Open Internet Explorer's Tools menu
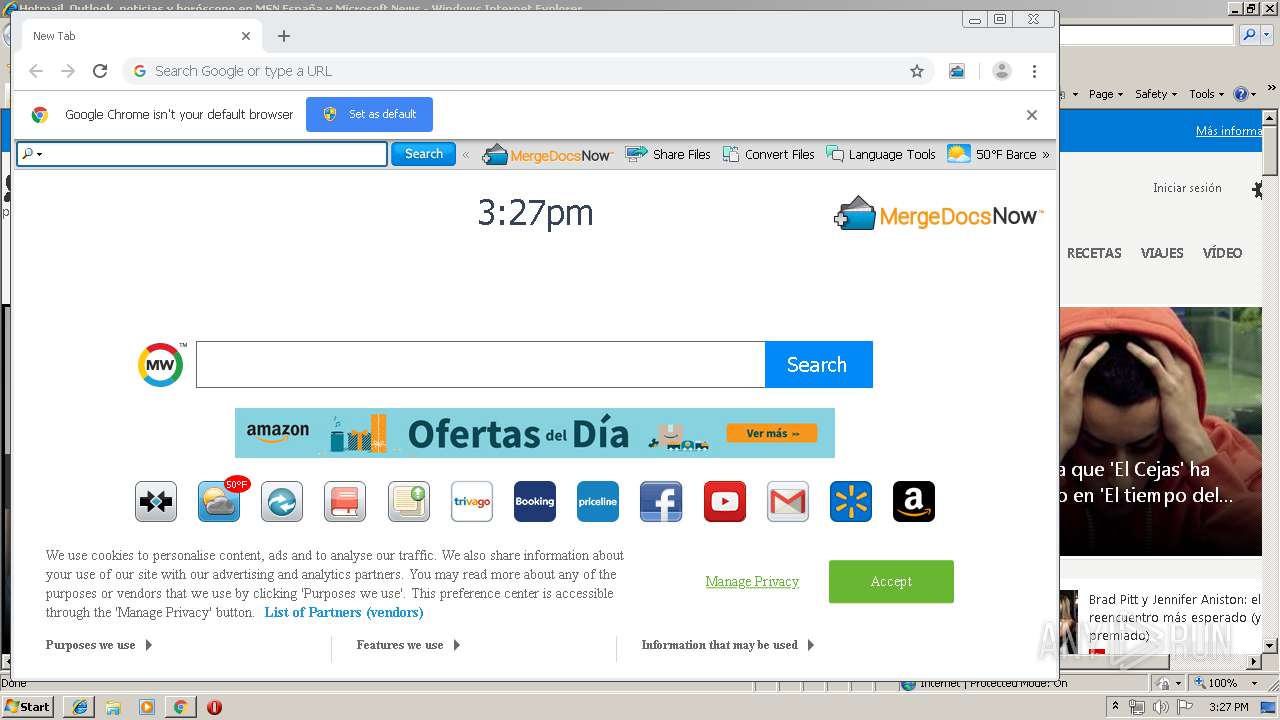The image size is (1280, 720). pos(1207,94)
